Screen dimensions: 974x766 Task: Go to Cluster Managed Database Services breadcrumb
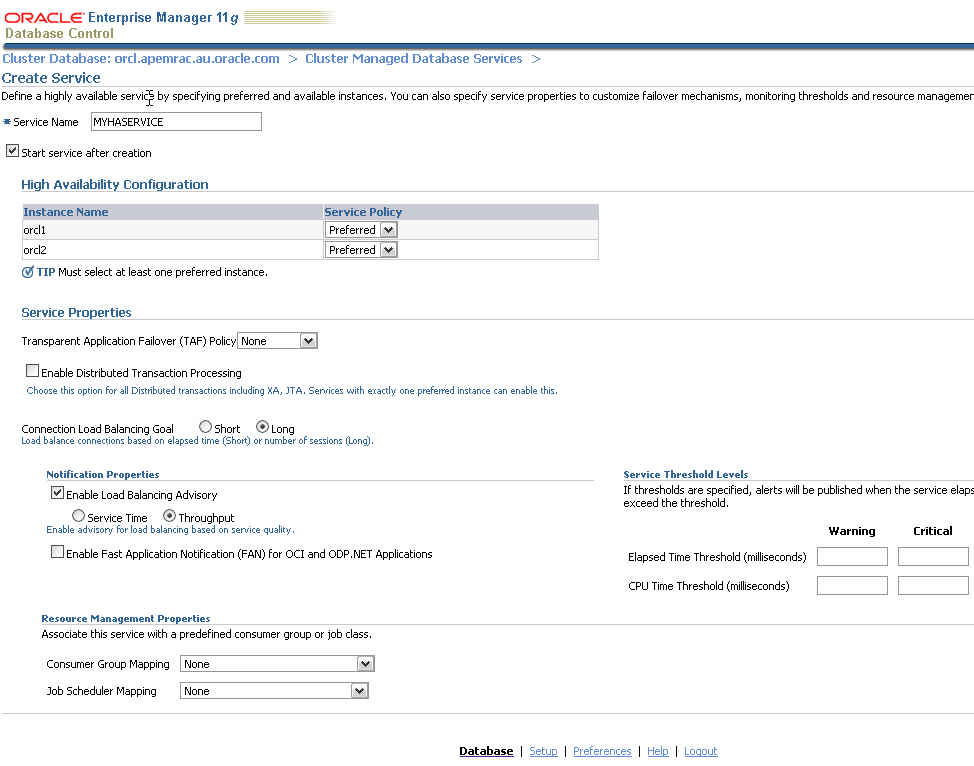pos(413,59)
